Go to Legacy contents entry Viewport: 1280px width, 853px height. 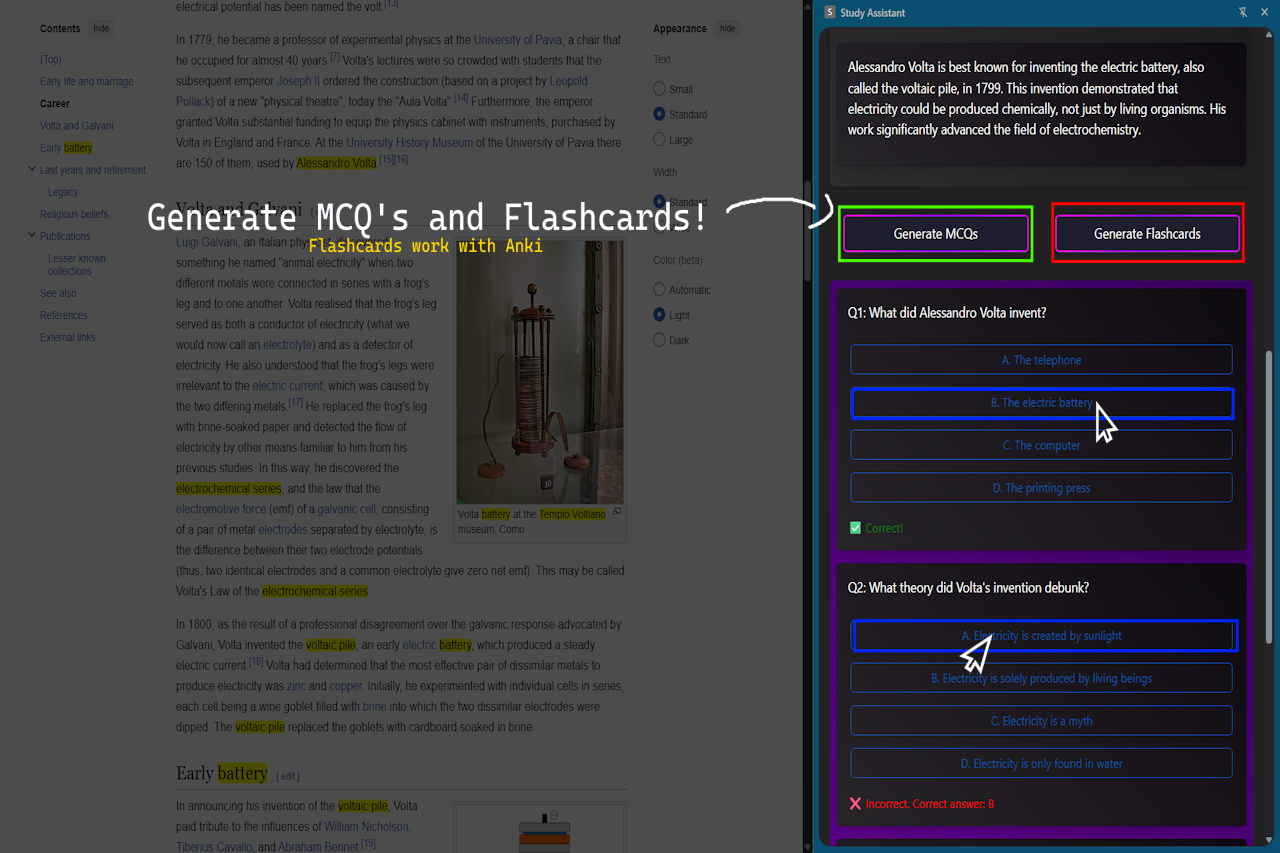coord(63,192)
